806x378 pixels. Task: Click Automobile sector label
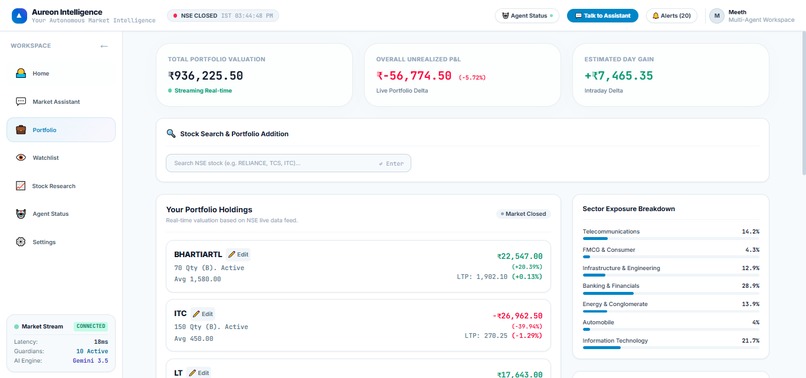point(598,322)
